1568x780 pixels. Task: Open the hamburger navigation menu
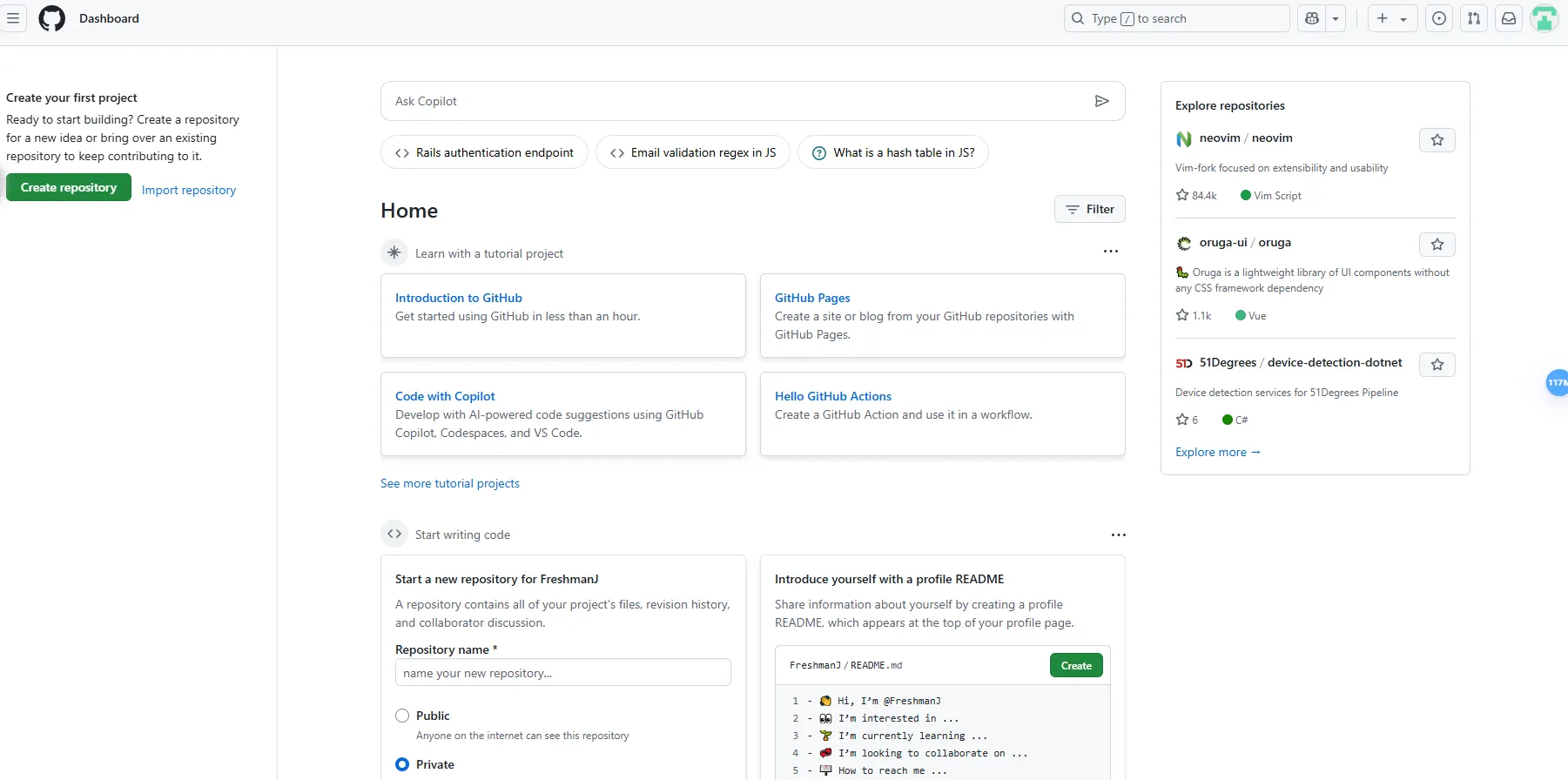click(x=12, y=18)
